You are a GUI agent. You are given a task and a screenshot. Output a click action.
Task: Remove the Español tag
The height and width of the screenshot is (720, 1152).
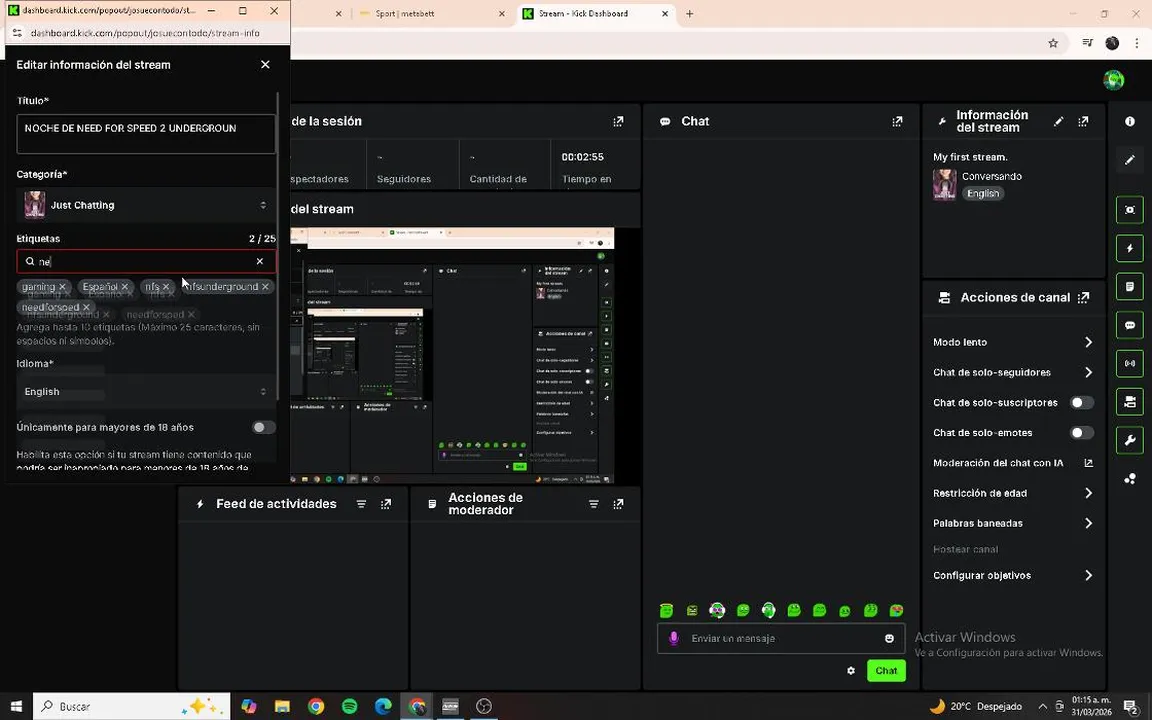tap(125, 287)
